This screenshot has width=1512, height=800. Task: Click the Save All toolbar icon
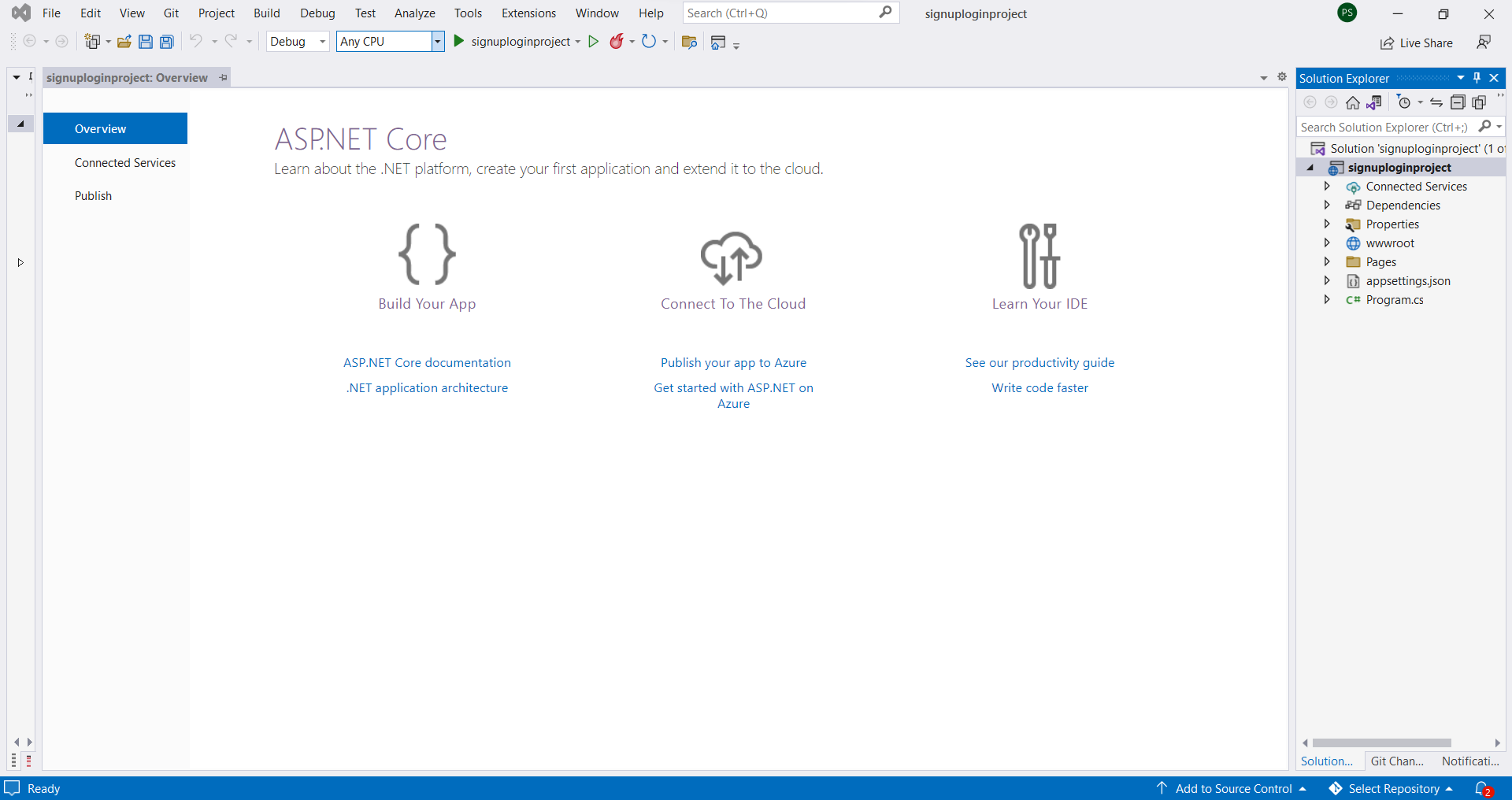[167, 42]
